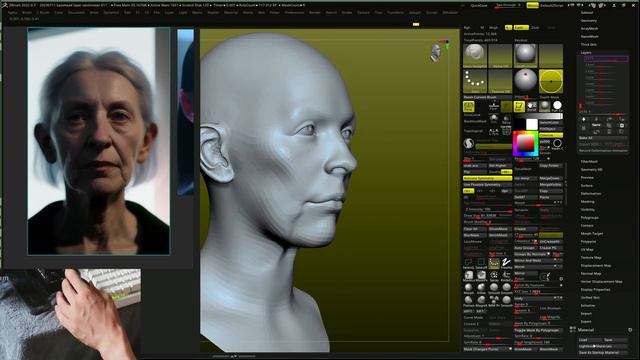This screenshot has height=360, width=640.
Task: Select the sphere icon with red dot
Action: (525, 81)
